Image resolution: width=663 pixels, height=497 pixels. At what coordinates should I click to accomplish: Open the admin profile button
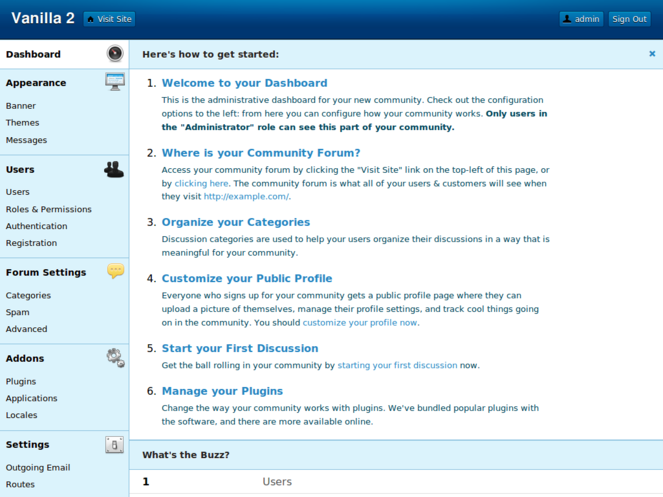581,19
